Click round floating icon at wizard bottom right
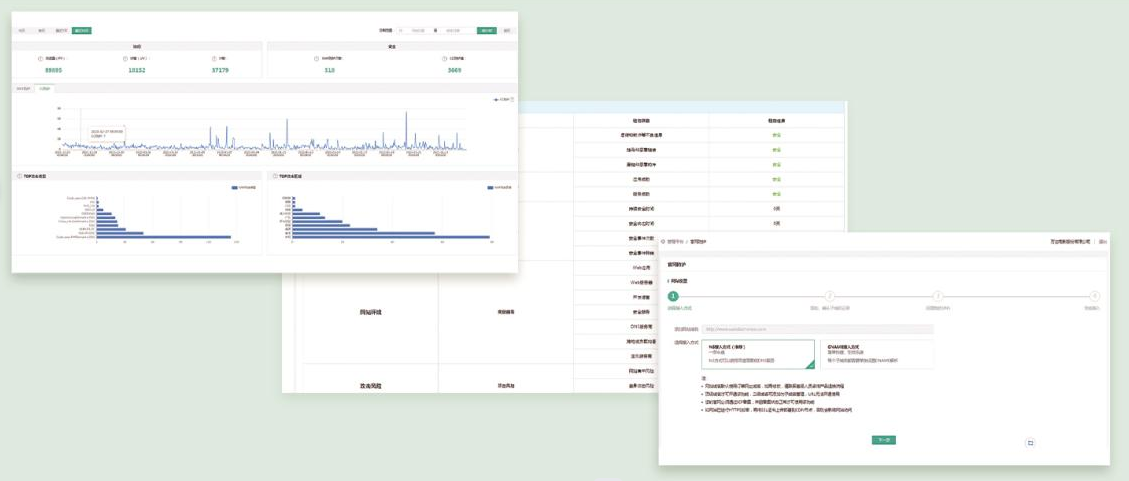 [x=1030, y=442]
